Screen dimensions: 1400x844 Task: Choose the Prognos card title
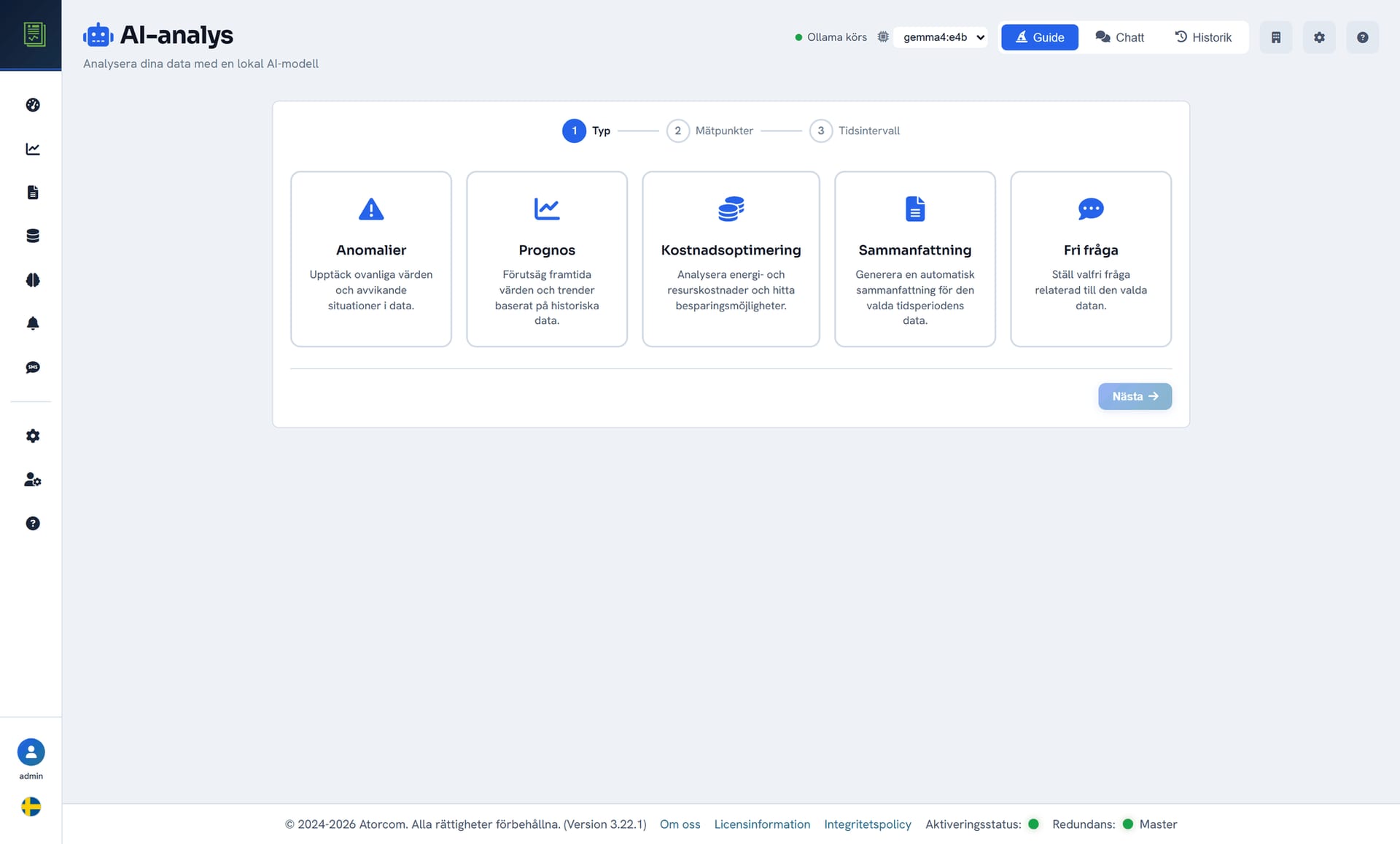(x=547, y=250)
